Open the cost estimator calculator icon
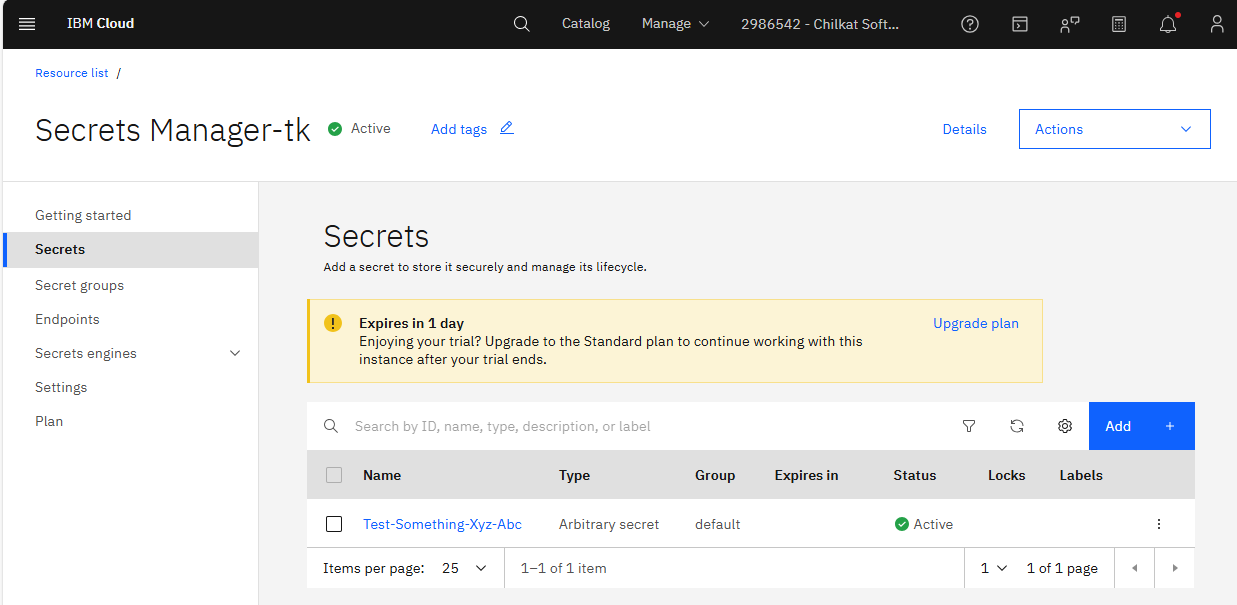This screenshot has width=1237, height=605. [x=1119, y=24]
